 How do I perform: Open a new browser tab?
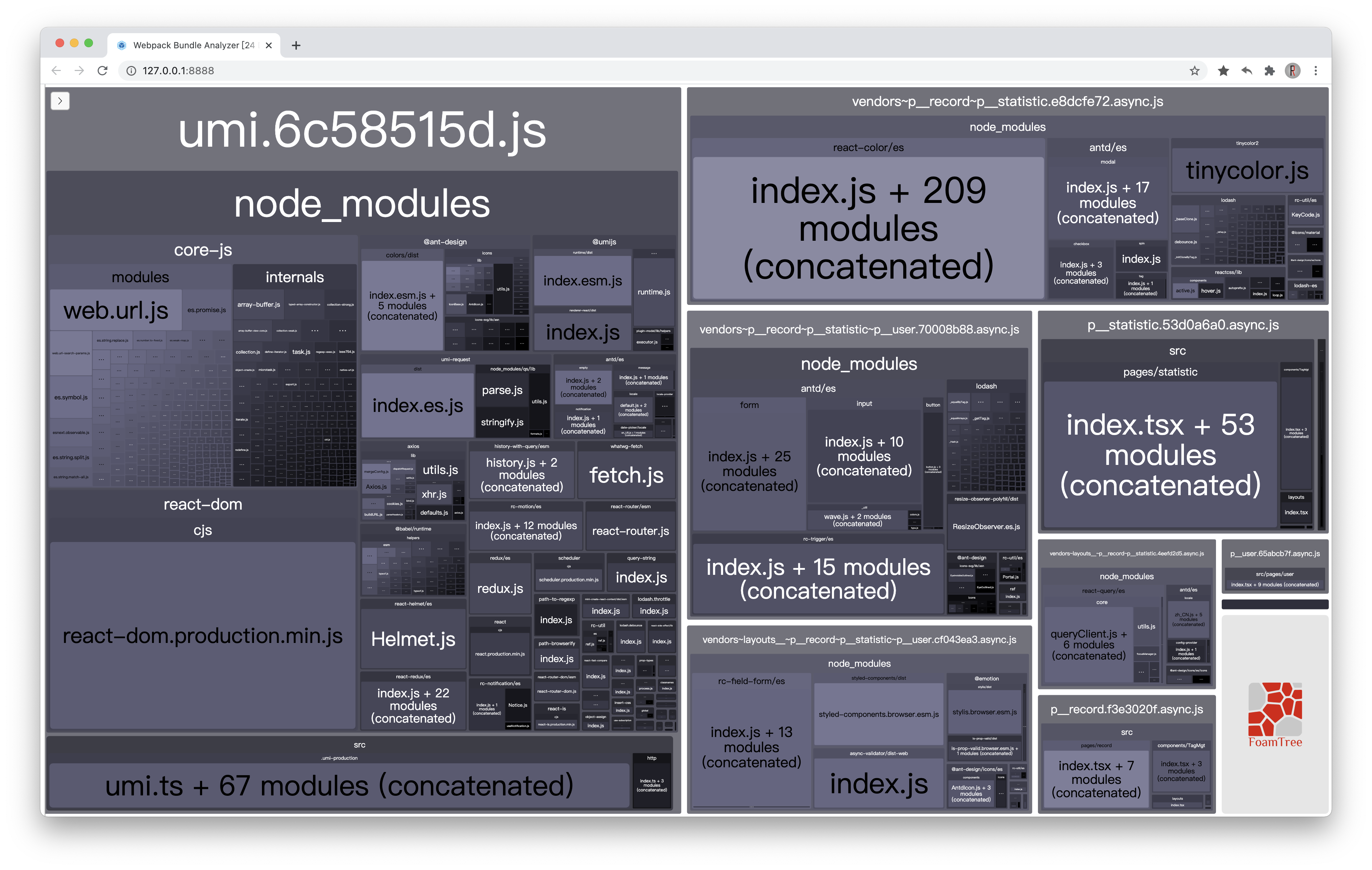pyautogui.click(x=296, y=46)
